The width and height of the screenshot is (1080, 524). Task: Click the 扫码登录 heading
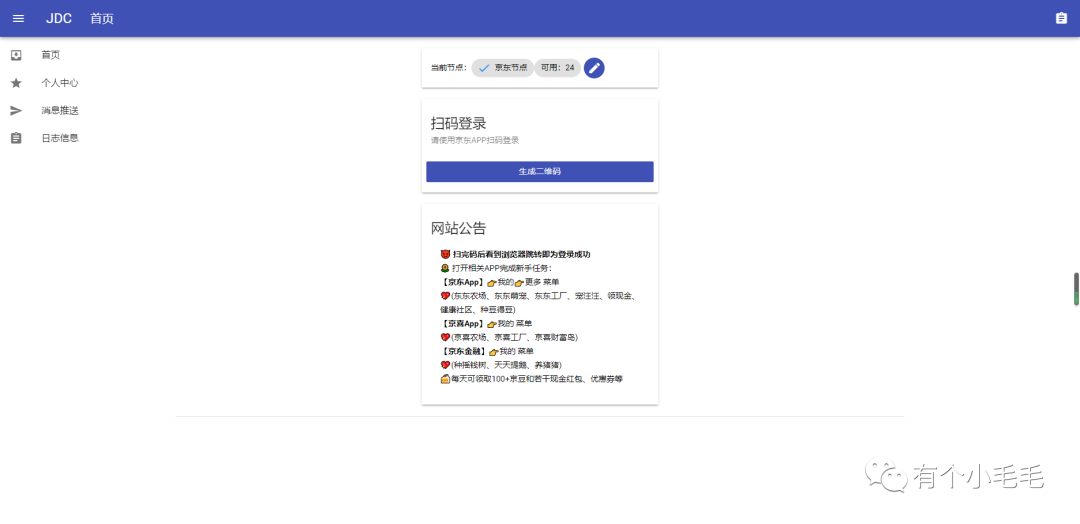coord(459,123)
